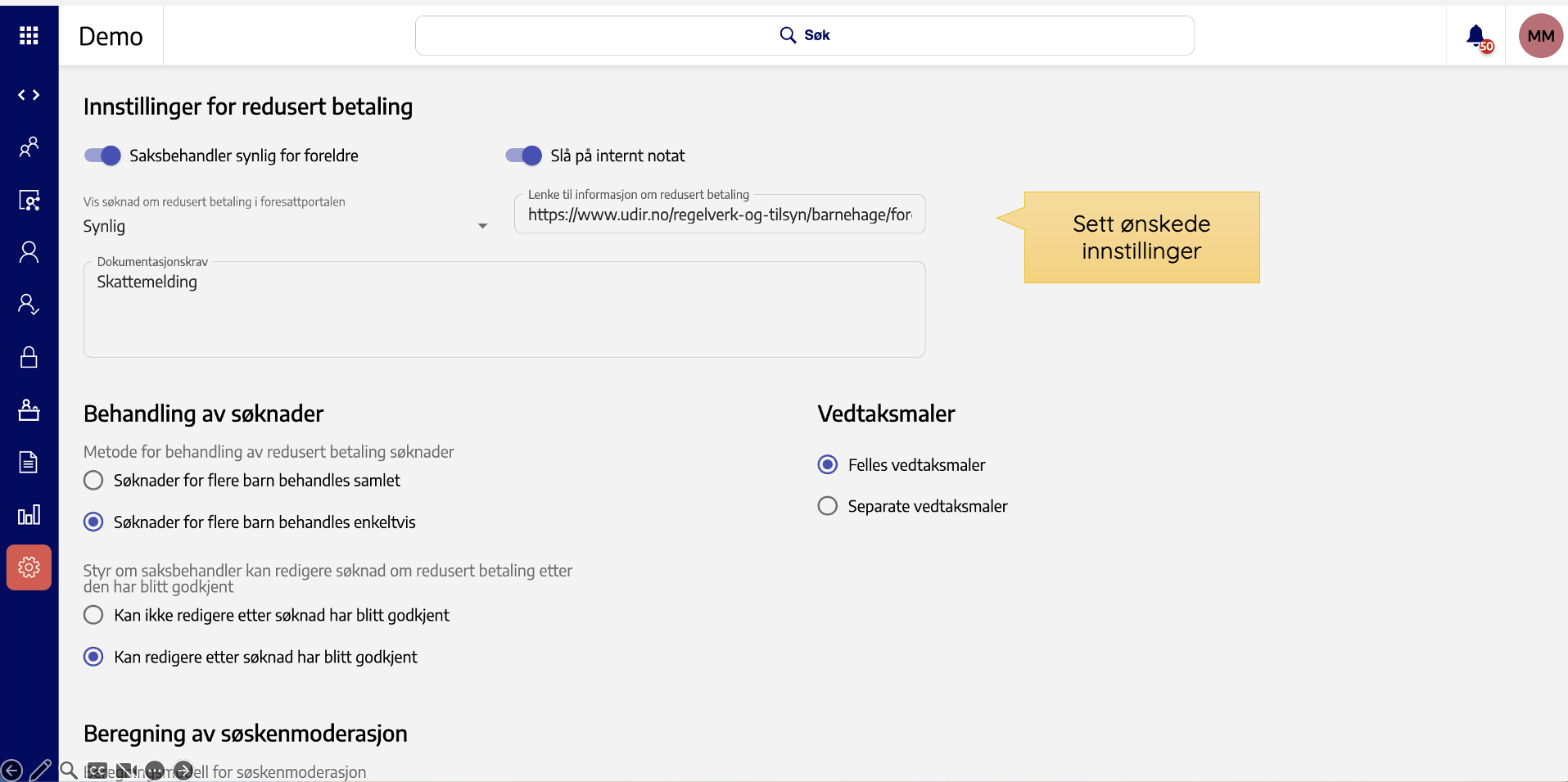
Task: Open the notifications bell icon
Action: (x=1476, y=36)
